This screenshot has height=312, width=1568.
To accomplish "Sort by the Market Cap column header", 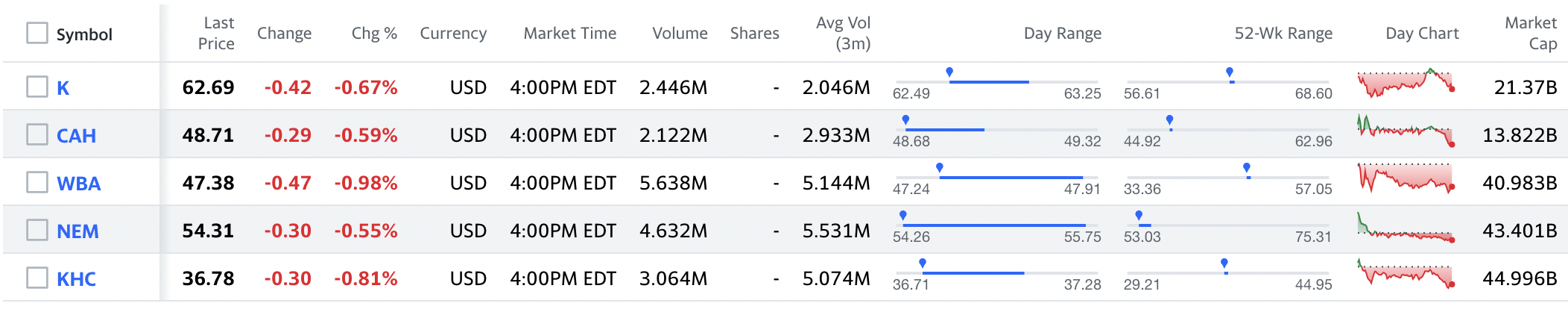I will click(x=1531, y=34).
